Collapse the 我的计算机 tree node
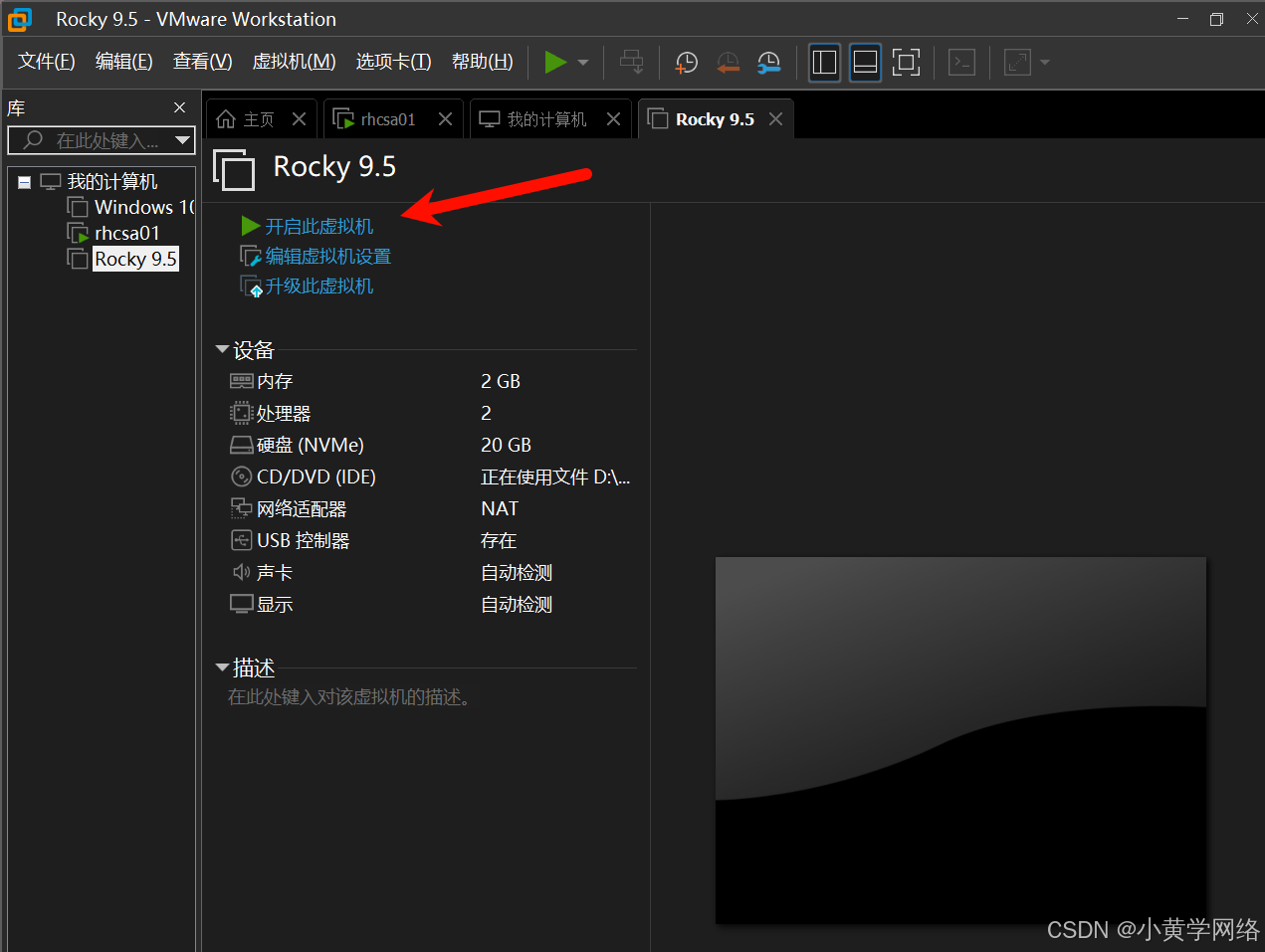Viewport: 1265px width, 952px height. pyautogui.click(x=25, y=182)
